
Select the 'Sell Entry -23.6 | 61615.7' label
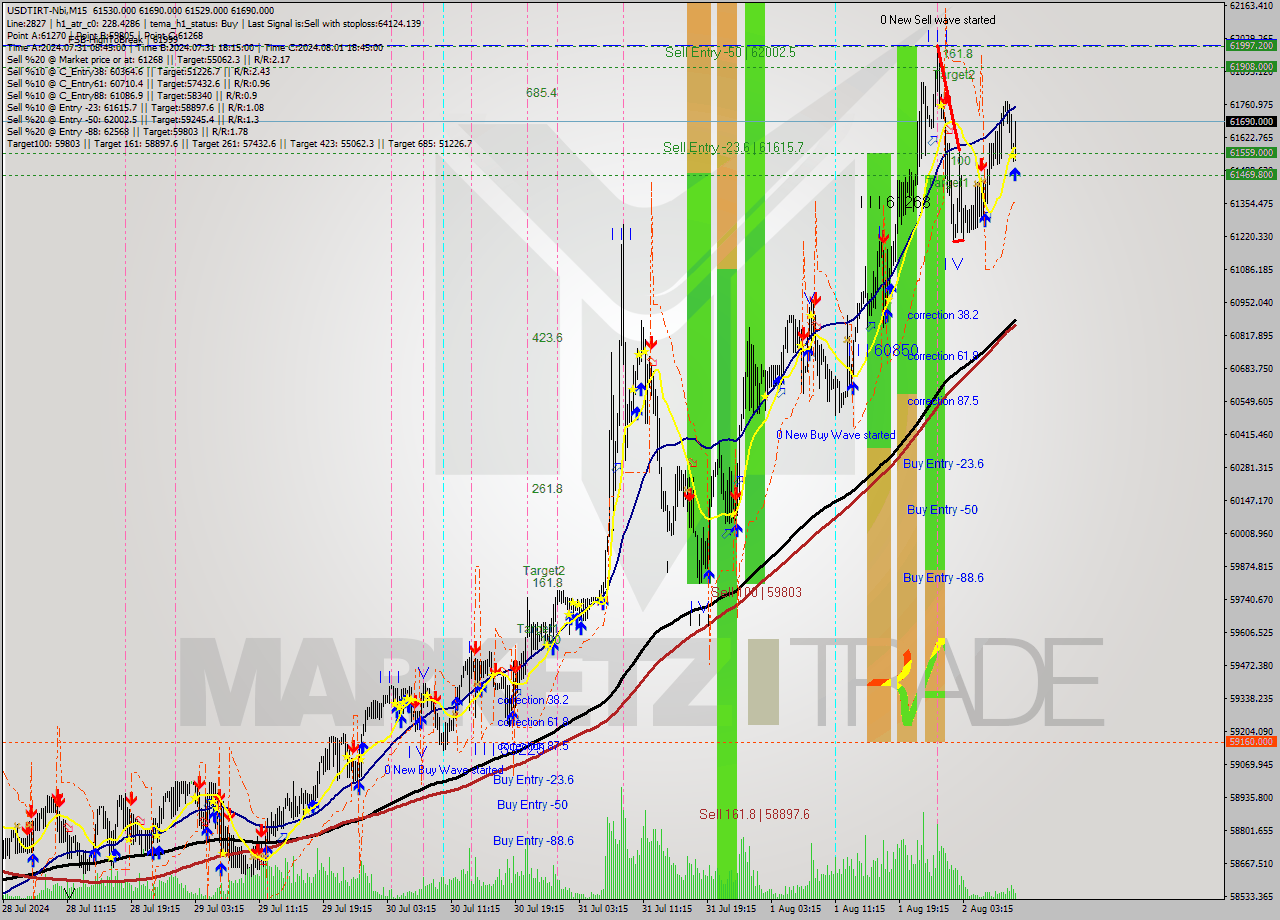pos(733,147)
